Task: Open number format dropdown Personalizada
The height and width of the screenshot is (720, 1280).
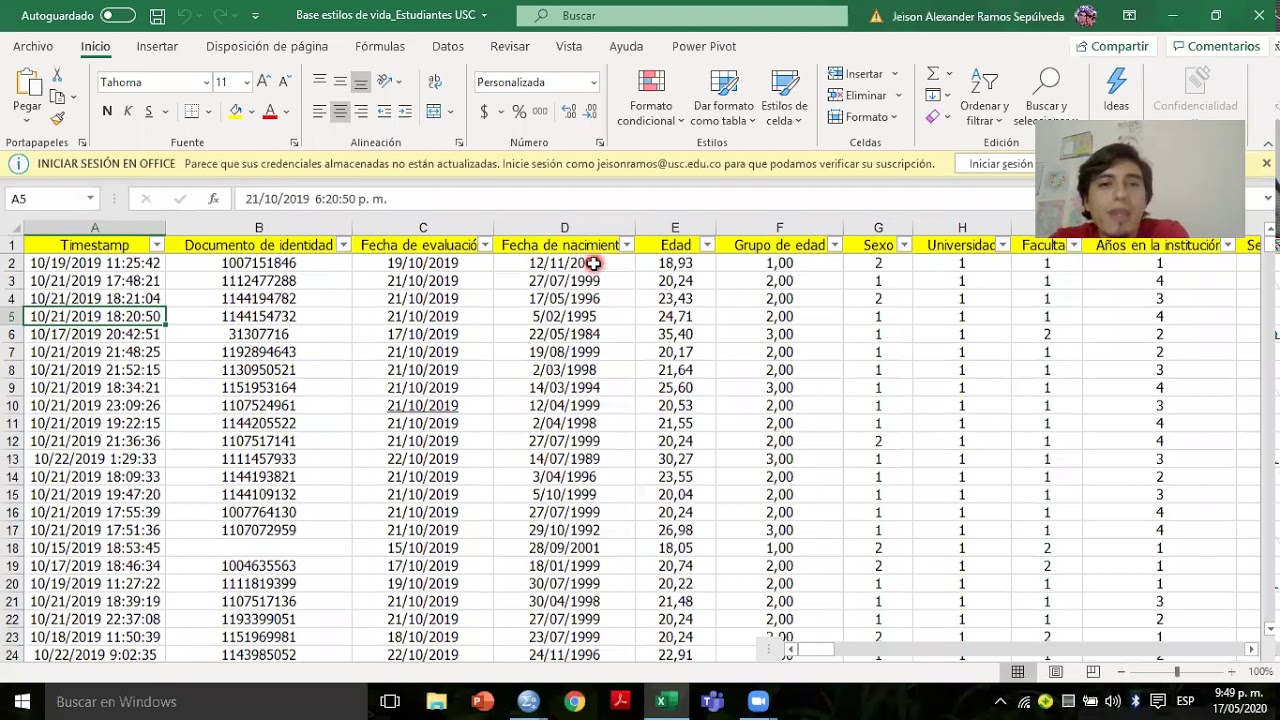Action: tap(594, 82)
